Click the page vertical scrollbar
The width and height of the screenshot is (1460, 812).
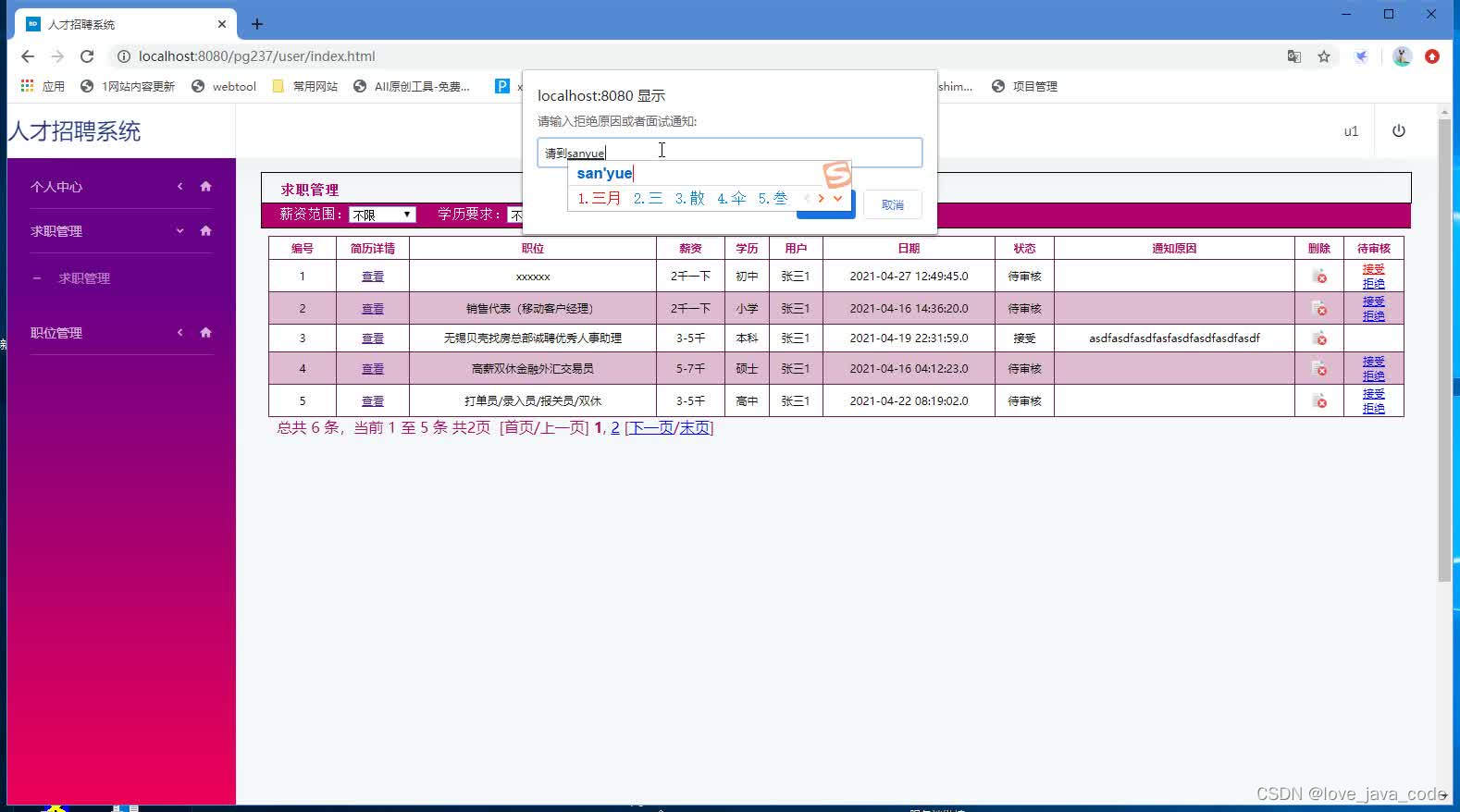pos(1444,350)
